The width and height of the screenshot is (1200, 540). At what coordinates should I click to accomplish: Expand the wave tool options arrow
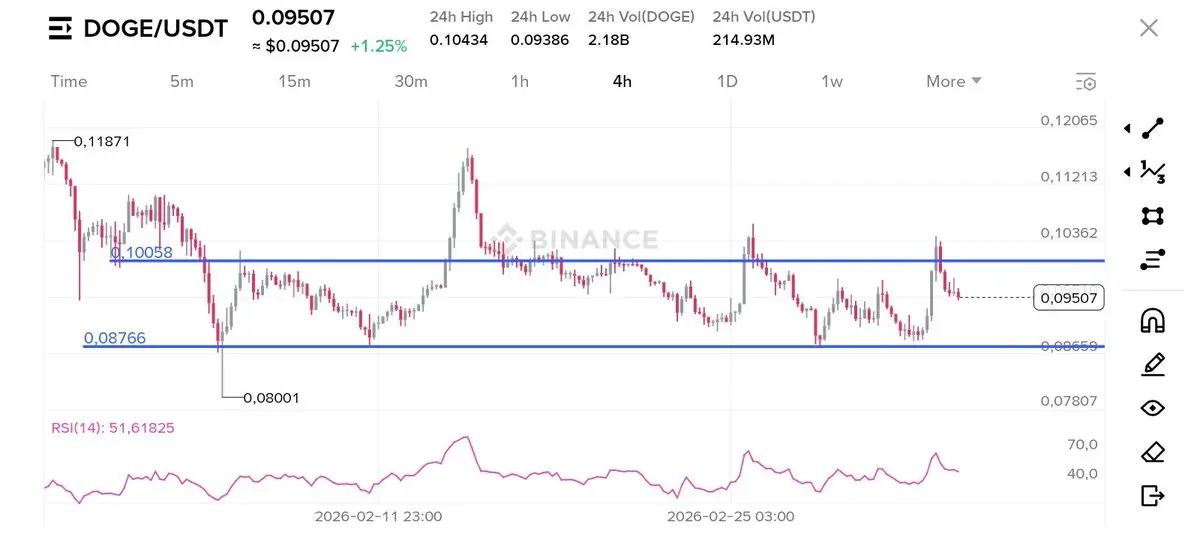click(x=1127, y=172)
